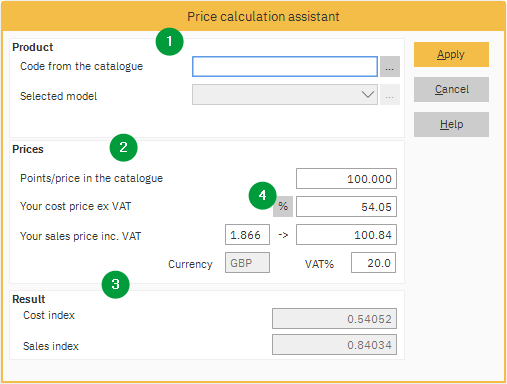Click the 'Points/price in the catalogue' label

pyautogui.click(x=92, y=178)
